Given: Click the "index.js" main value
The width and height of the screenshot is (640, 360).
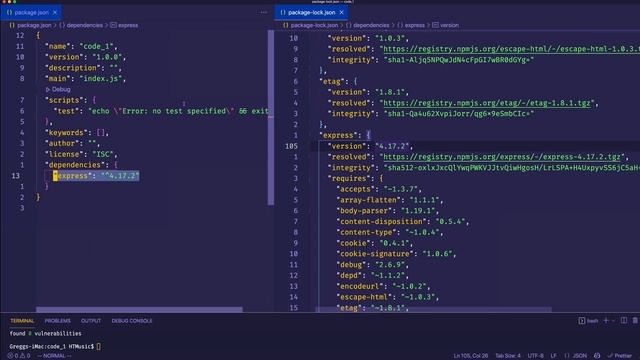Looking at the screenshot, I should click(x=101, y=79).
